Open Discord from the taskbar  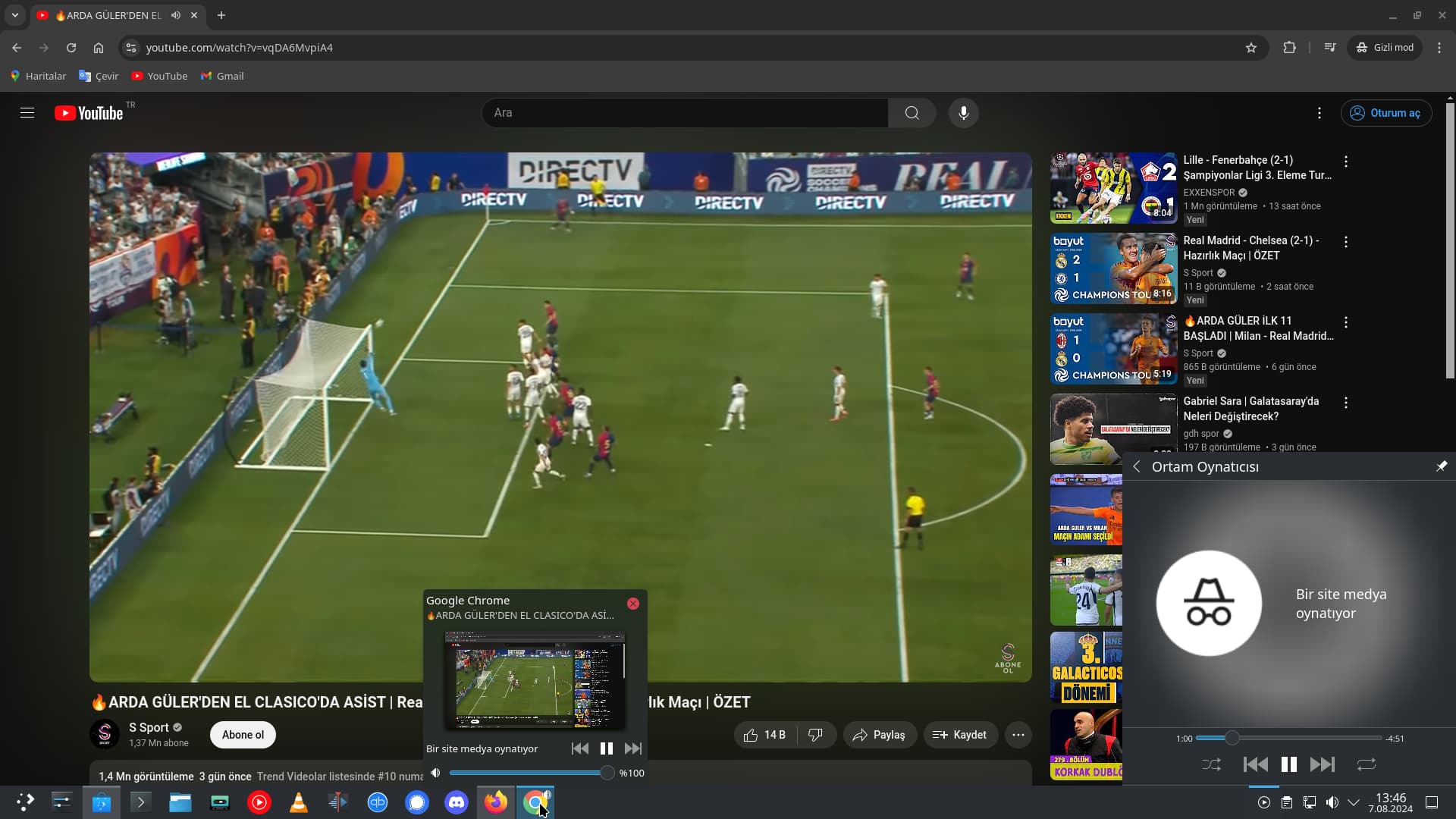click(x=457, y=802)
